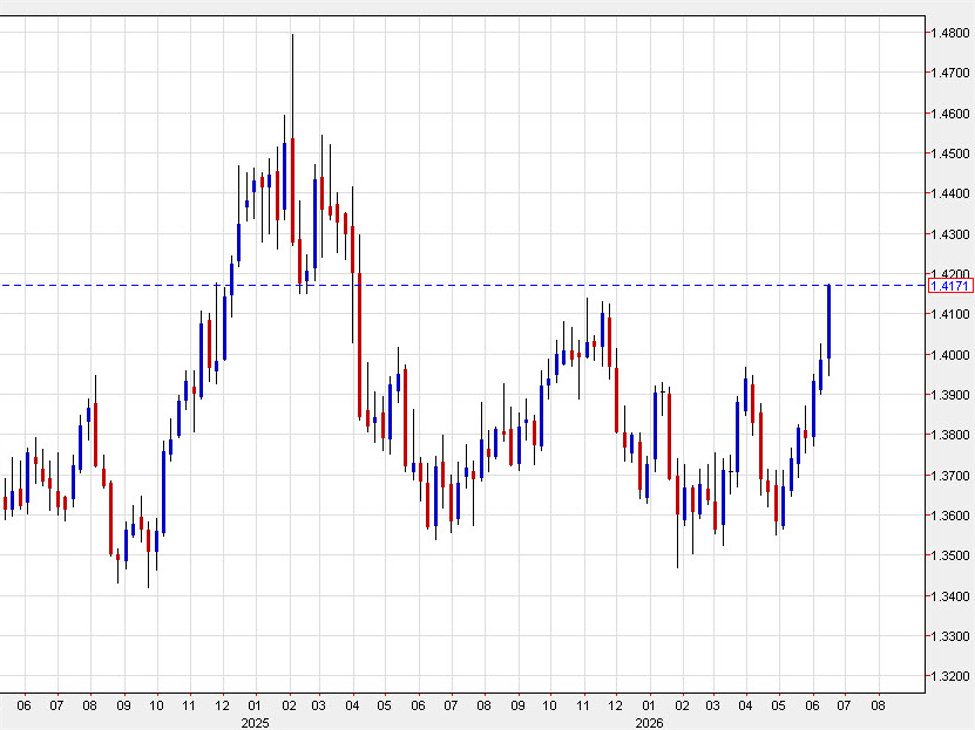The width and height of the screenshot is (975, 730).
Task: Click the 08 month label at far right
Action: (x=878, y=706)
